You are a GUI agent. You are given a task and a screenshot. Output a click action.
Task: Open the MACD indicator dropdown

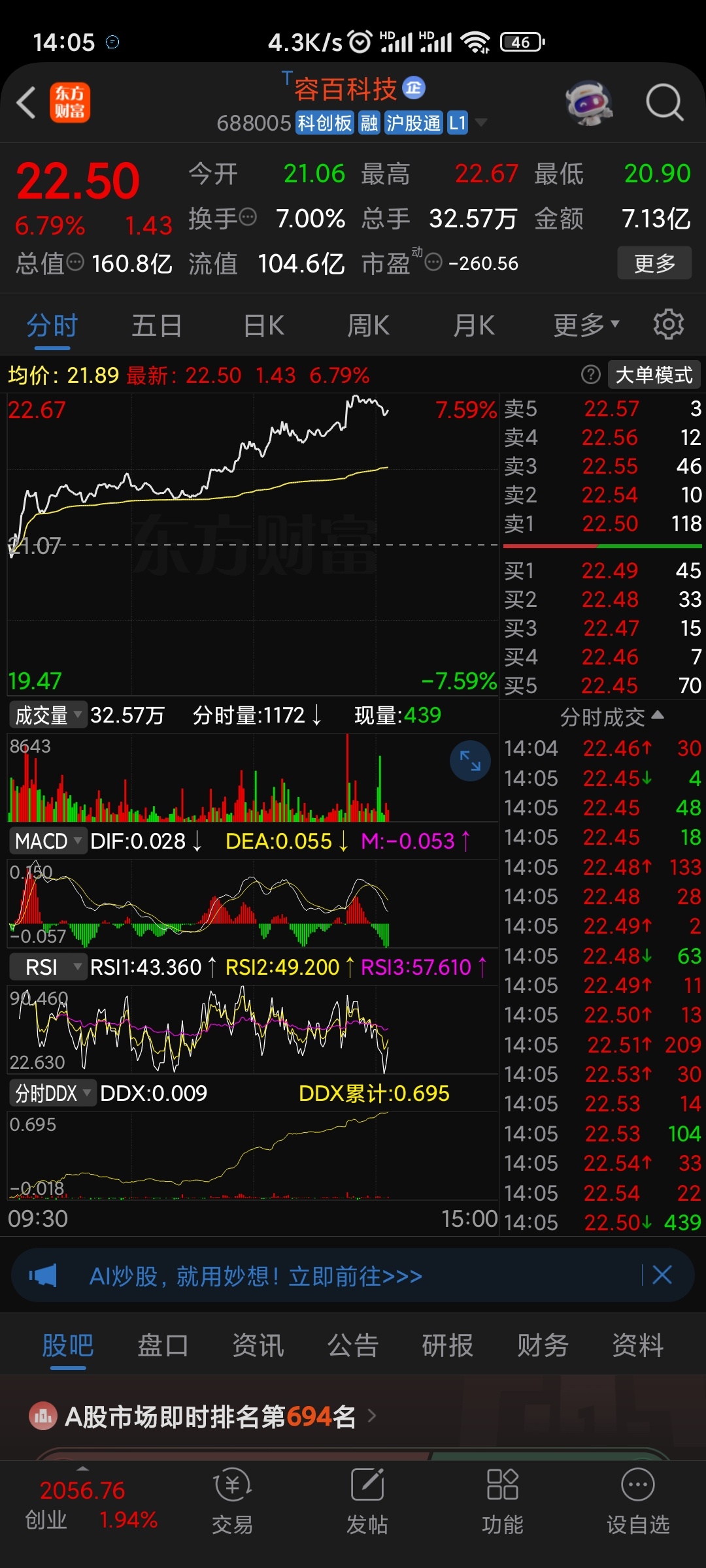pyautogui.click(x=47, y=841)
